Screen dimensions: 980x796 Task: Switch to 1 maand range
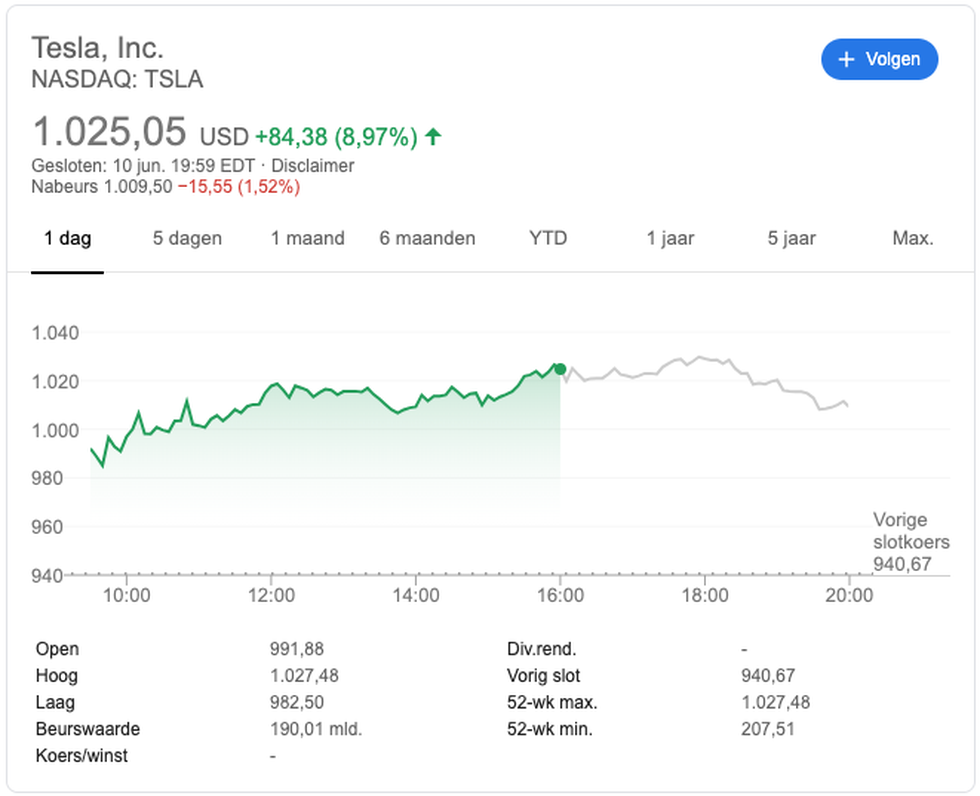point(308,238)
